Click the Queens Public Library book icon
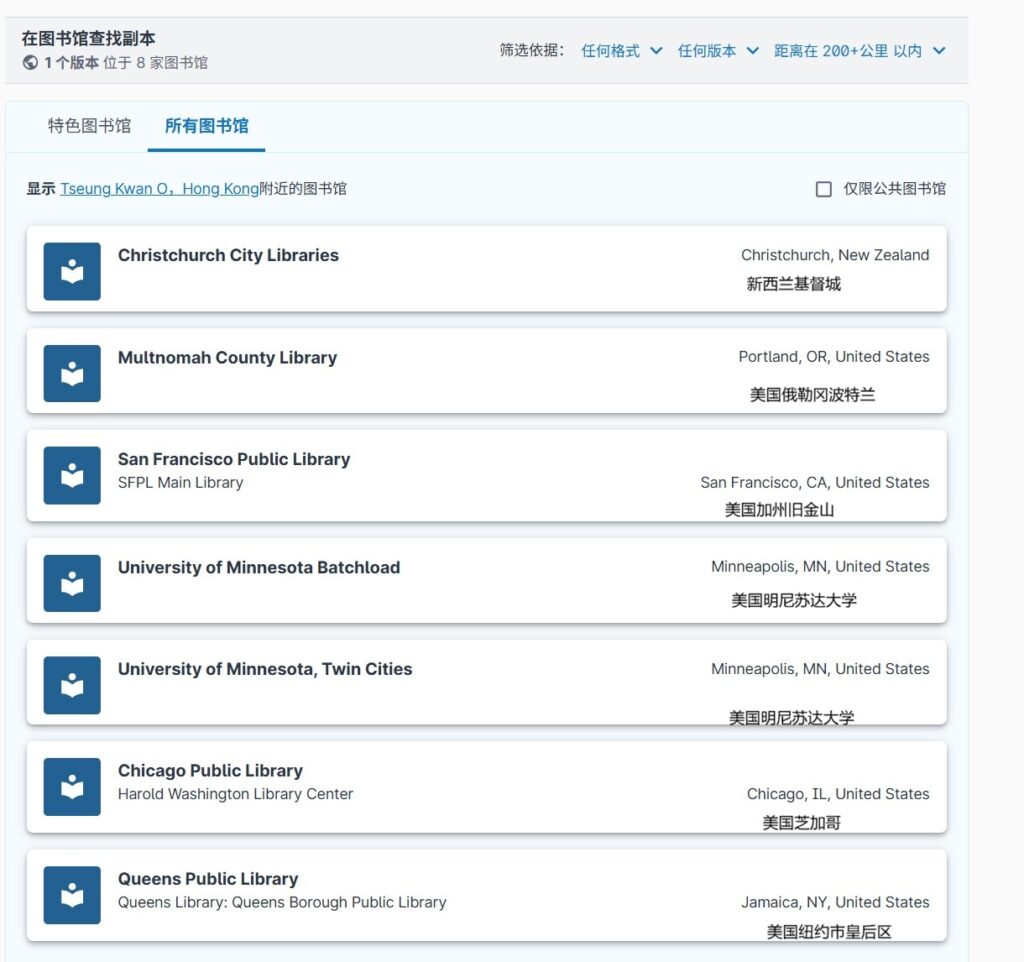 tap(72, 895)
